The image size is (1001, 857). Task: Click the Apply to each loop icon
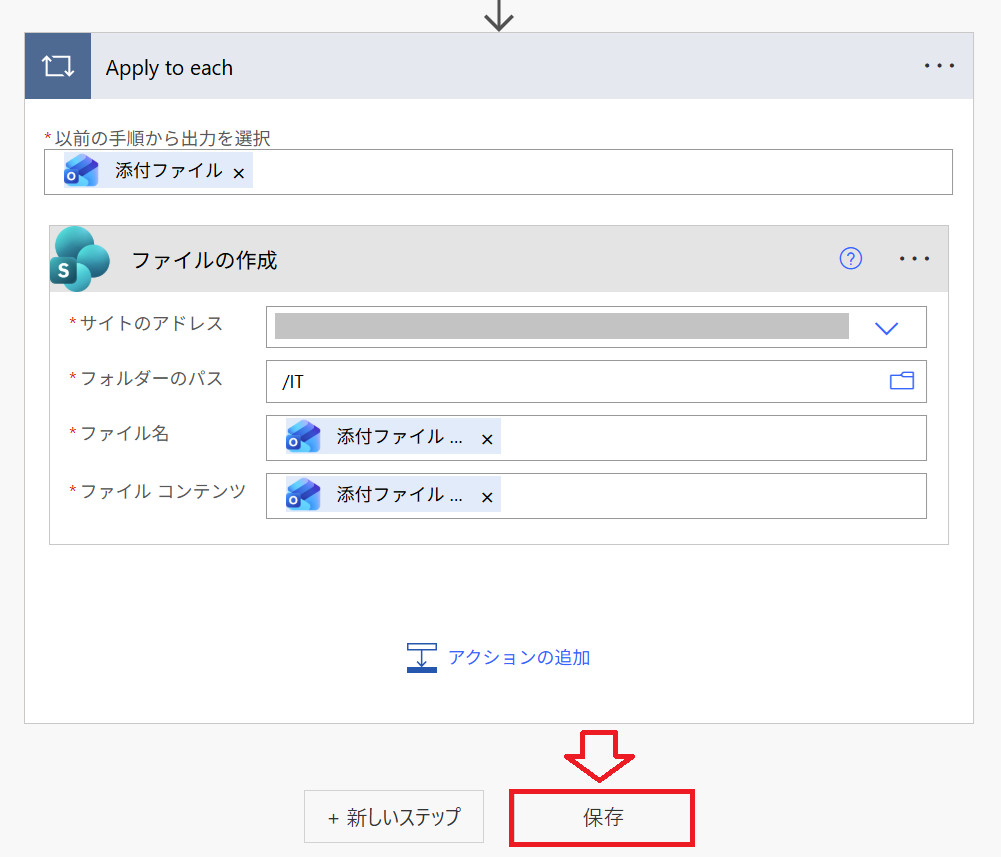tap(57, 67)
